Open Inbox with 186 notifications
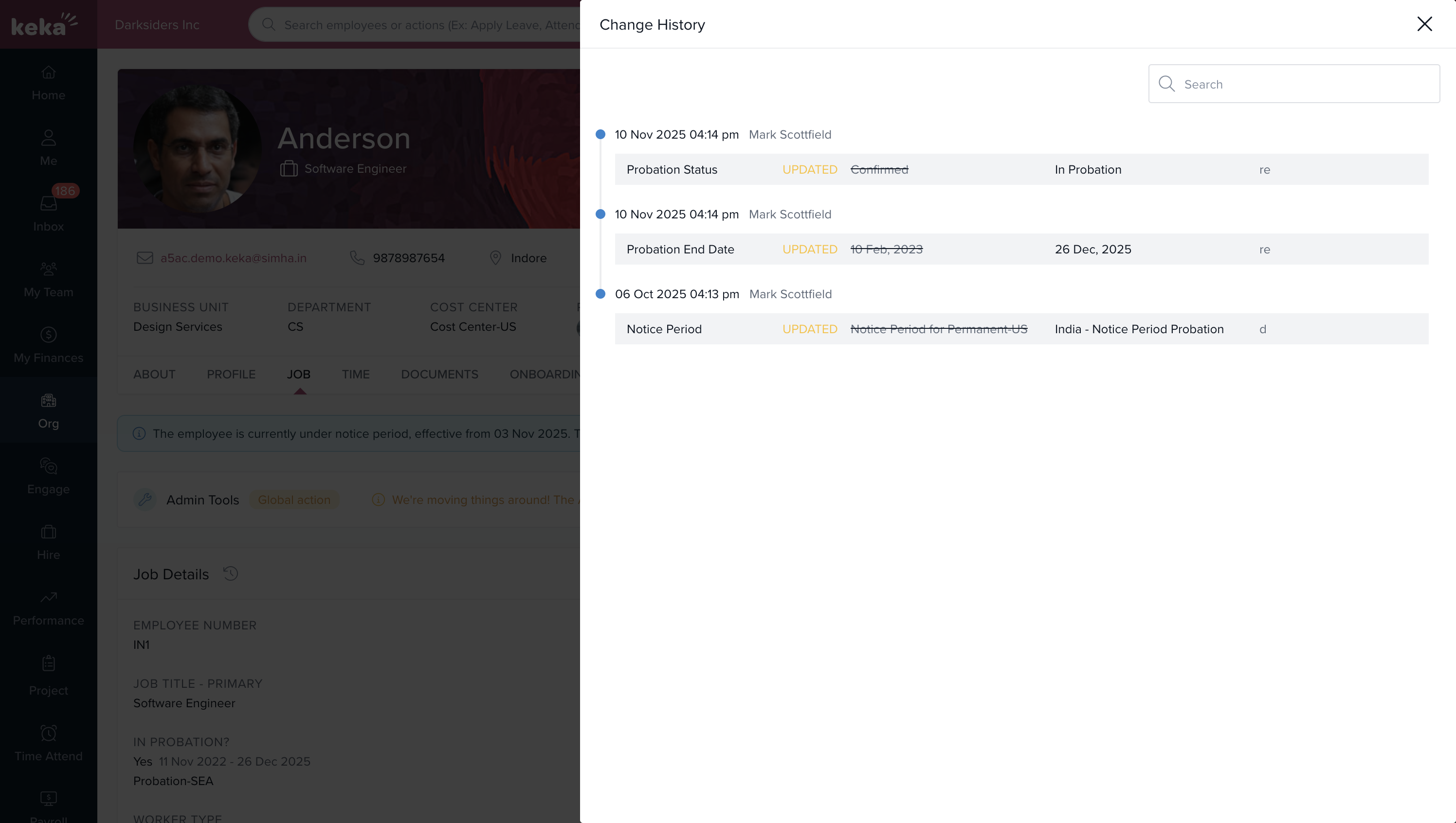This screenshot has width=1456, height=823. 49,213
